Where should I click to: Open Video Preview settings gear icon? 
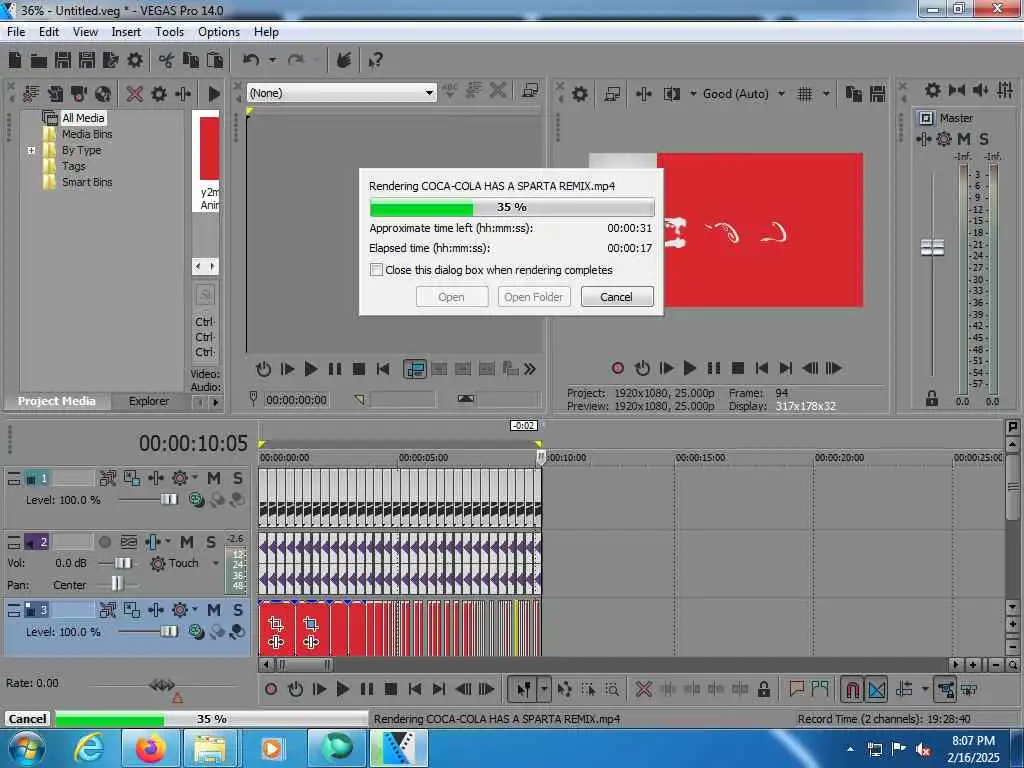(579, 94)
